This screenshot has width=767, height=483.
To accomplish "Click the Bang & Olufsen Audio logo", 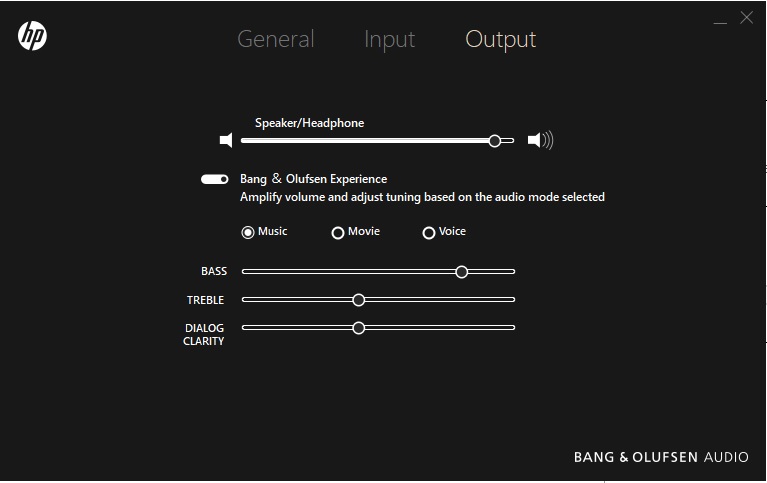I will (x=661, y=457).
